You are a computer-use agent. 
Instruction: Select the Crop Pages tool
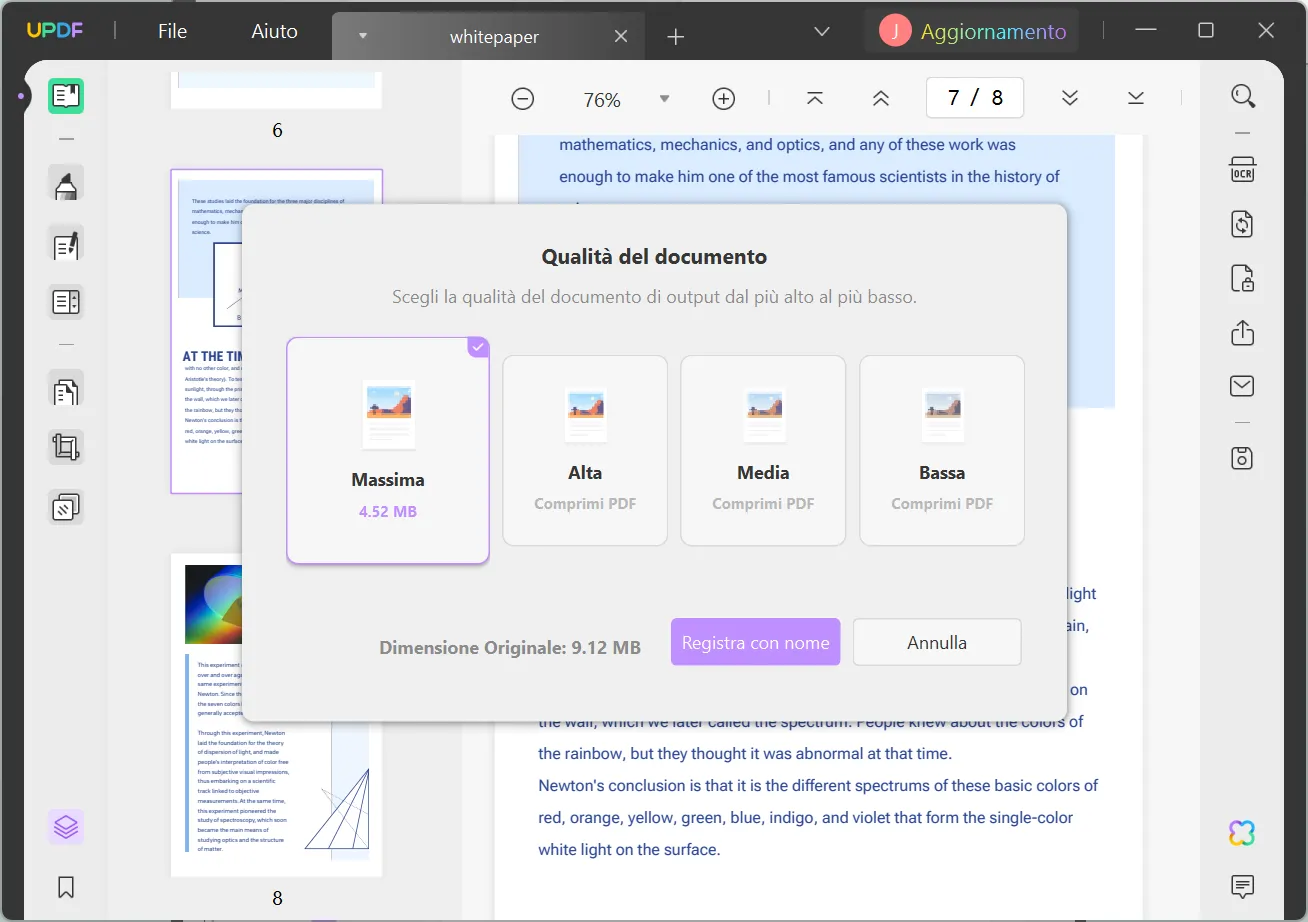pos(65,447)
